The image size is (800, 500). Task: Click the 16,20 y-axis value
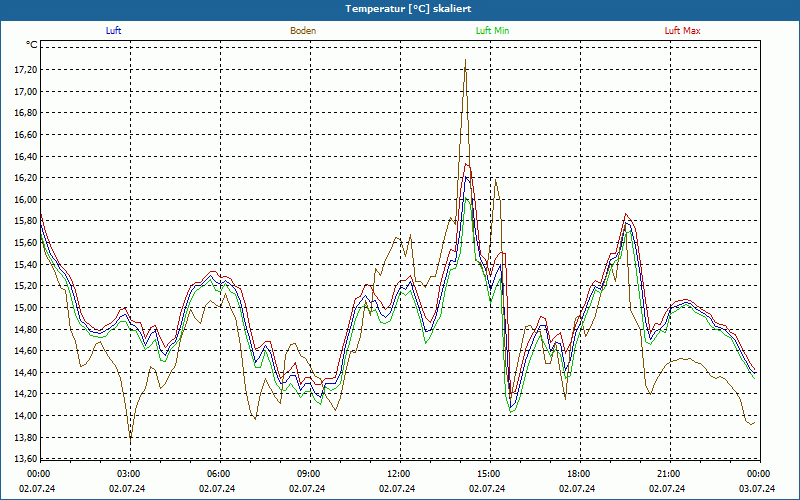(26, 178)
